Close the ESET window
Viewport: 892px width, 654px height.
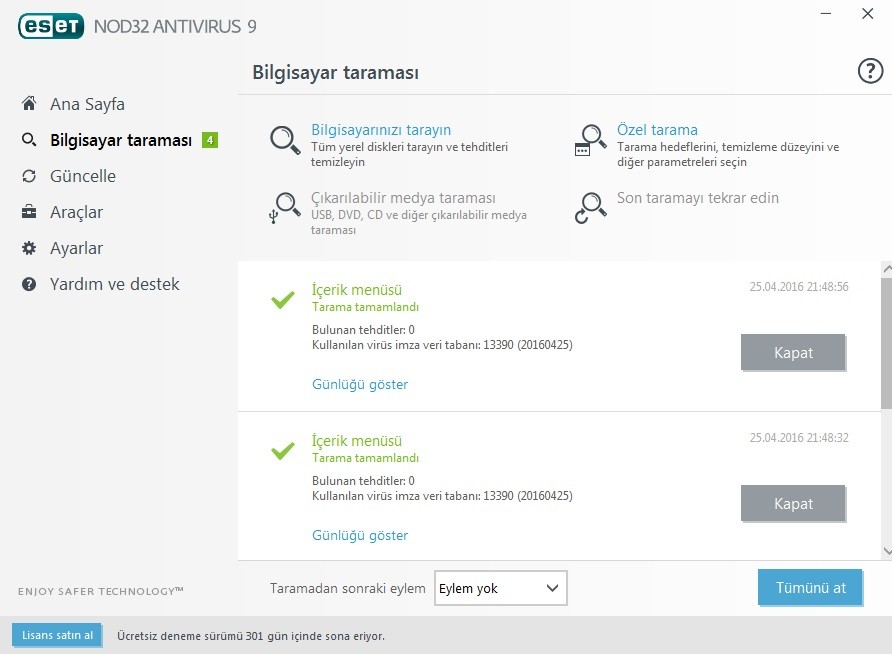tap(868, 13)
